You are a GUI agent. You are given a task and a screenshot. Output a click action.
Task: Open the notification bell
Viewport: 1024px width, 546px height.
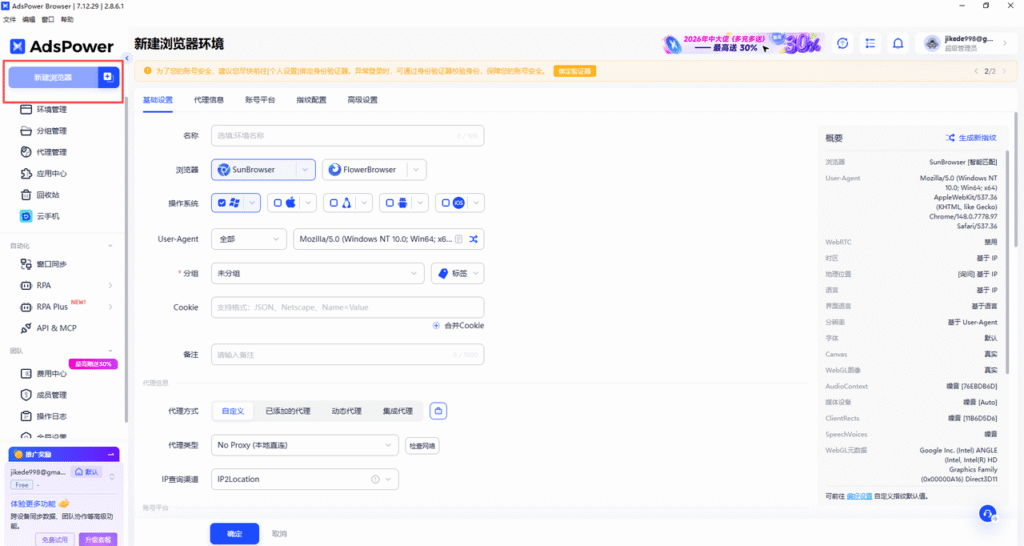tap(898, 44)
